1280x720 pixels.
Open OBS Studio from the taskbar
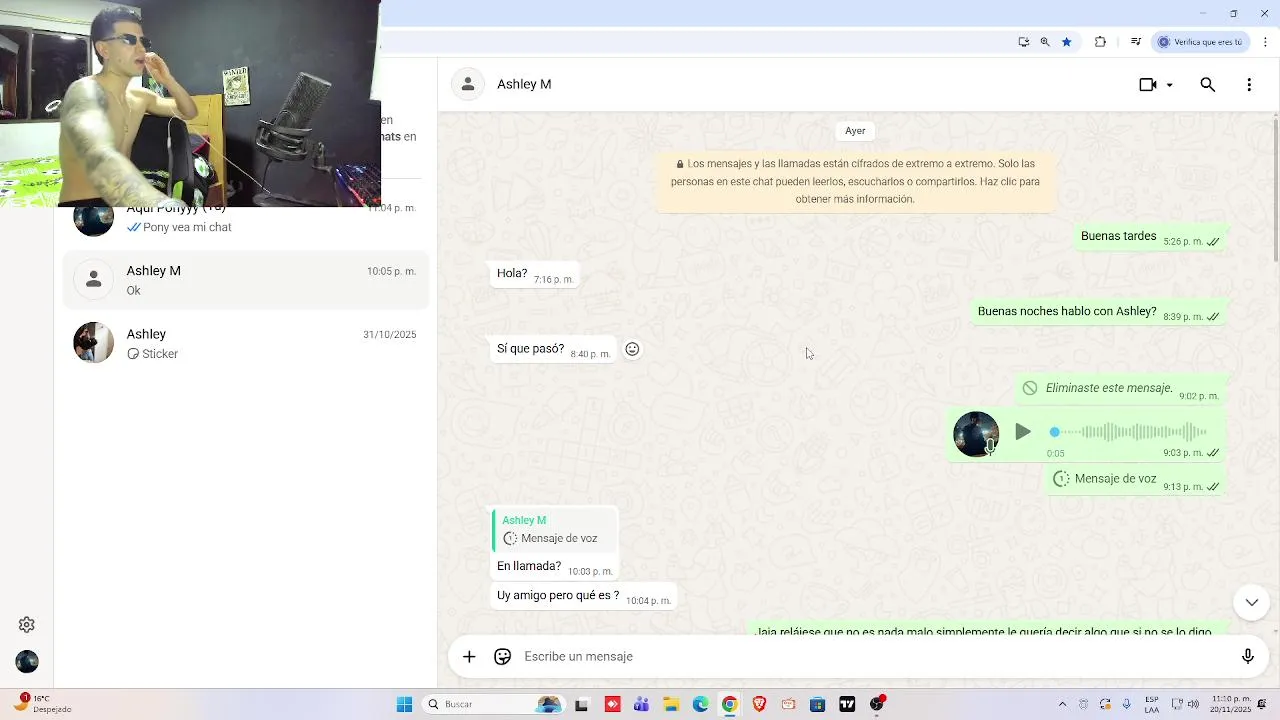[x=877, y=705]
